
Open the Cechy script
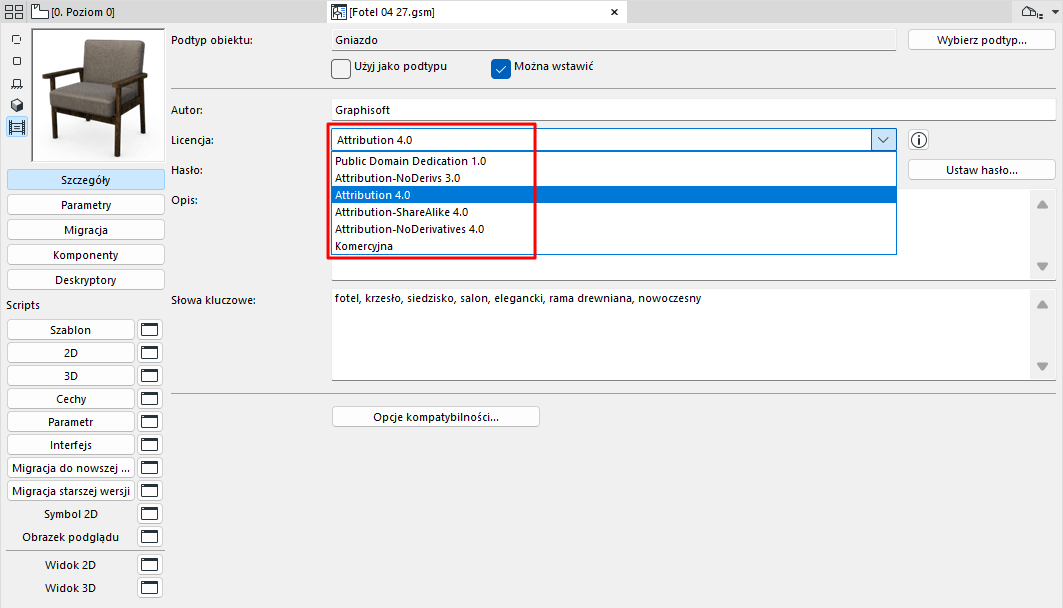pos(71,399)
